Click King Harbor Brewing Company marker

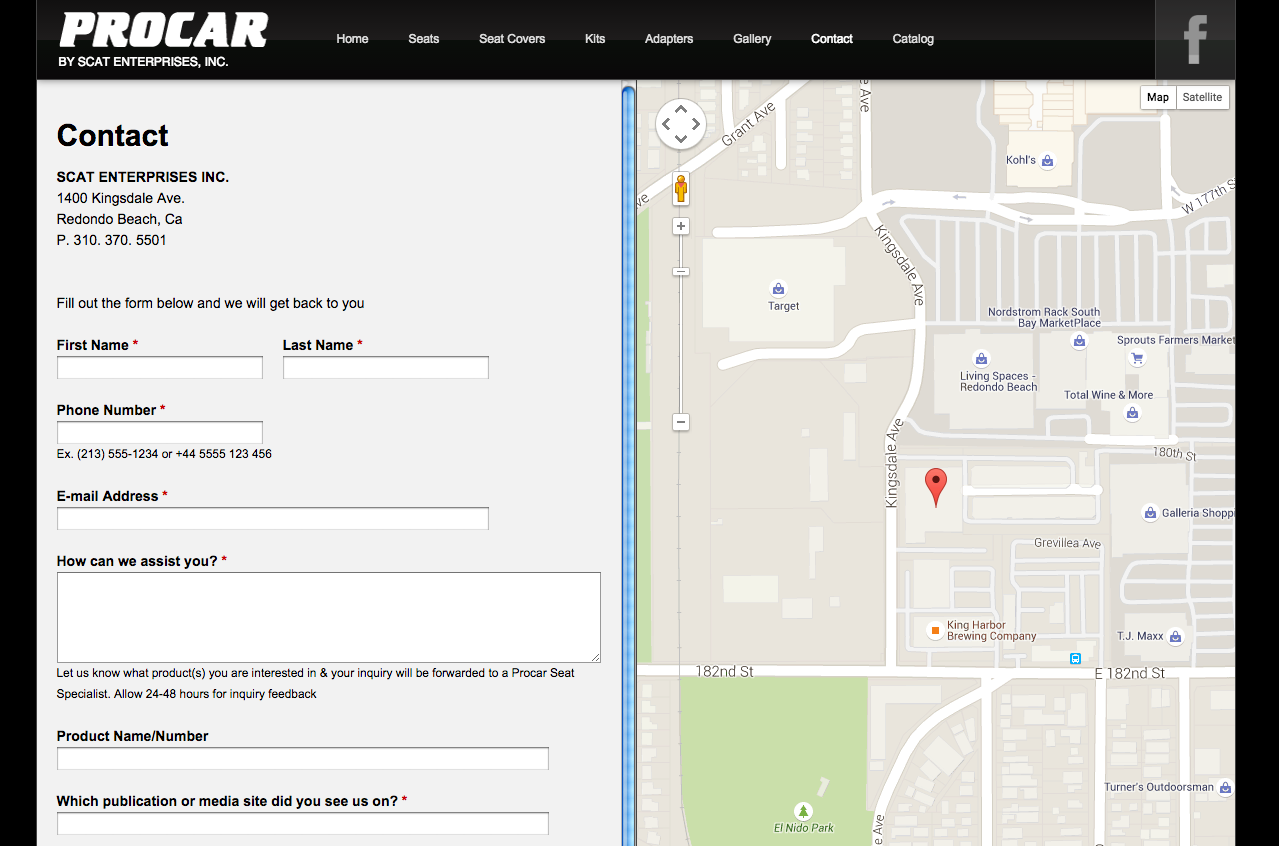[935, 630]
